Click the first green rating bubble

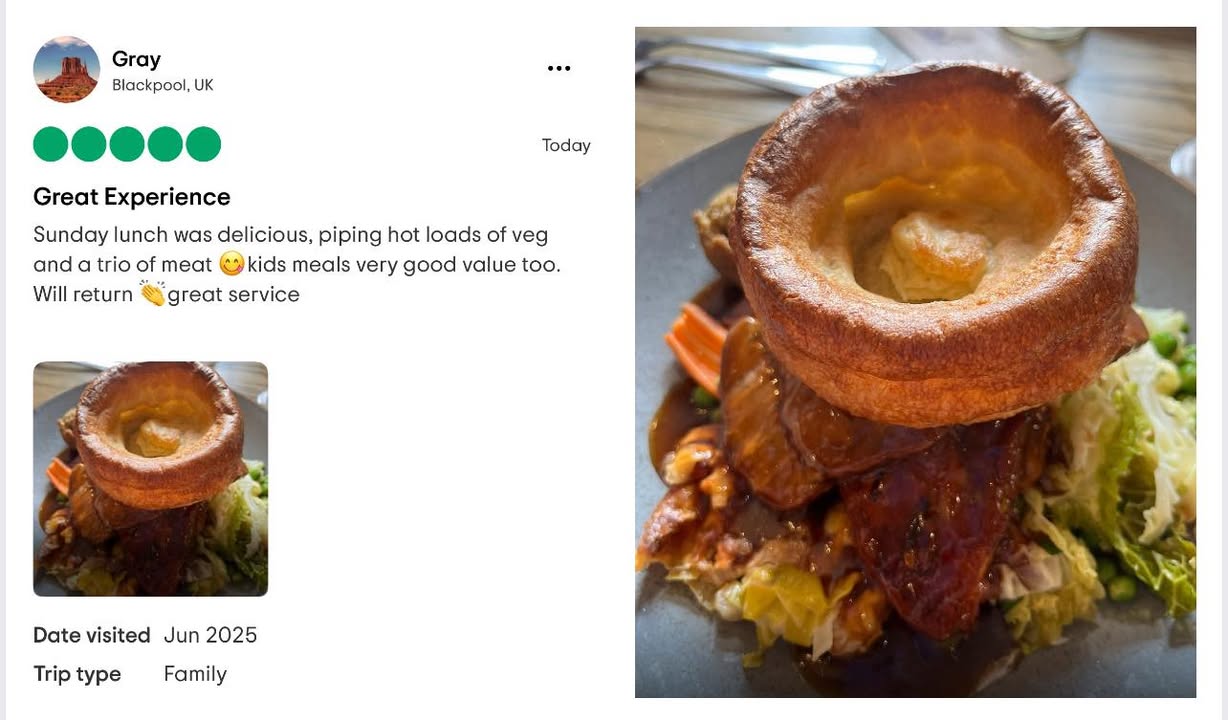pyautogui.click(x=50, y=144)
